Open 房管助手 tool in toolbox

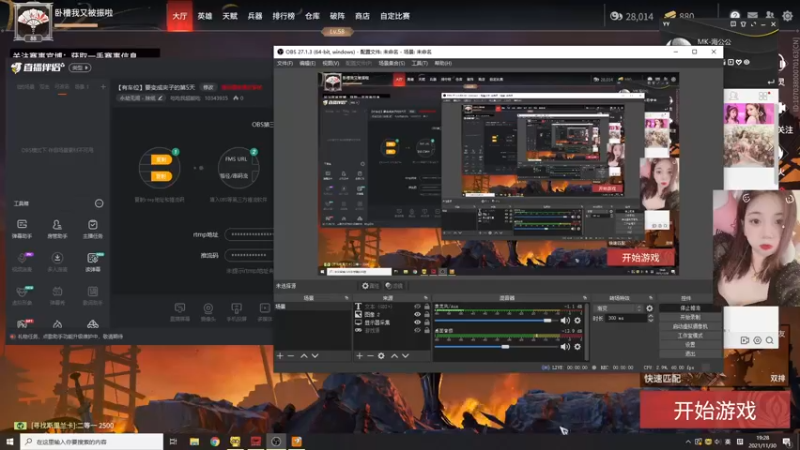(x=57, y=228)
